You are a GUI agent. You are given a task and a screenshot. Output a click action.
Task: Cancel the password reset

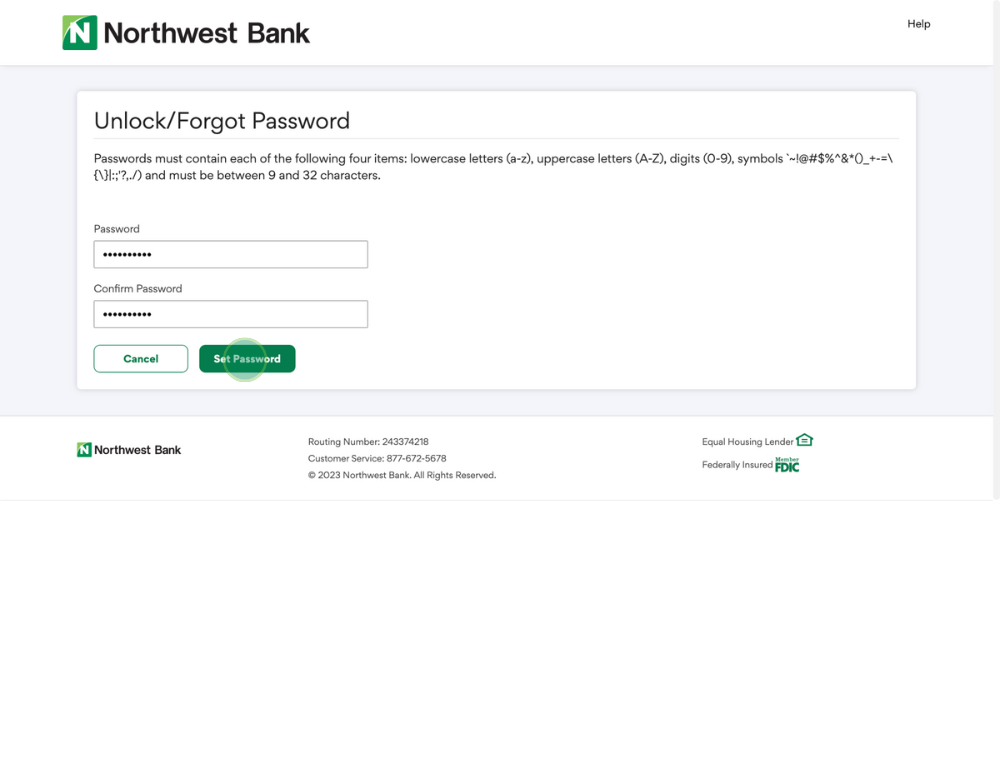pos(141,359)
